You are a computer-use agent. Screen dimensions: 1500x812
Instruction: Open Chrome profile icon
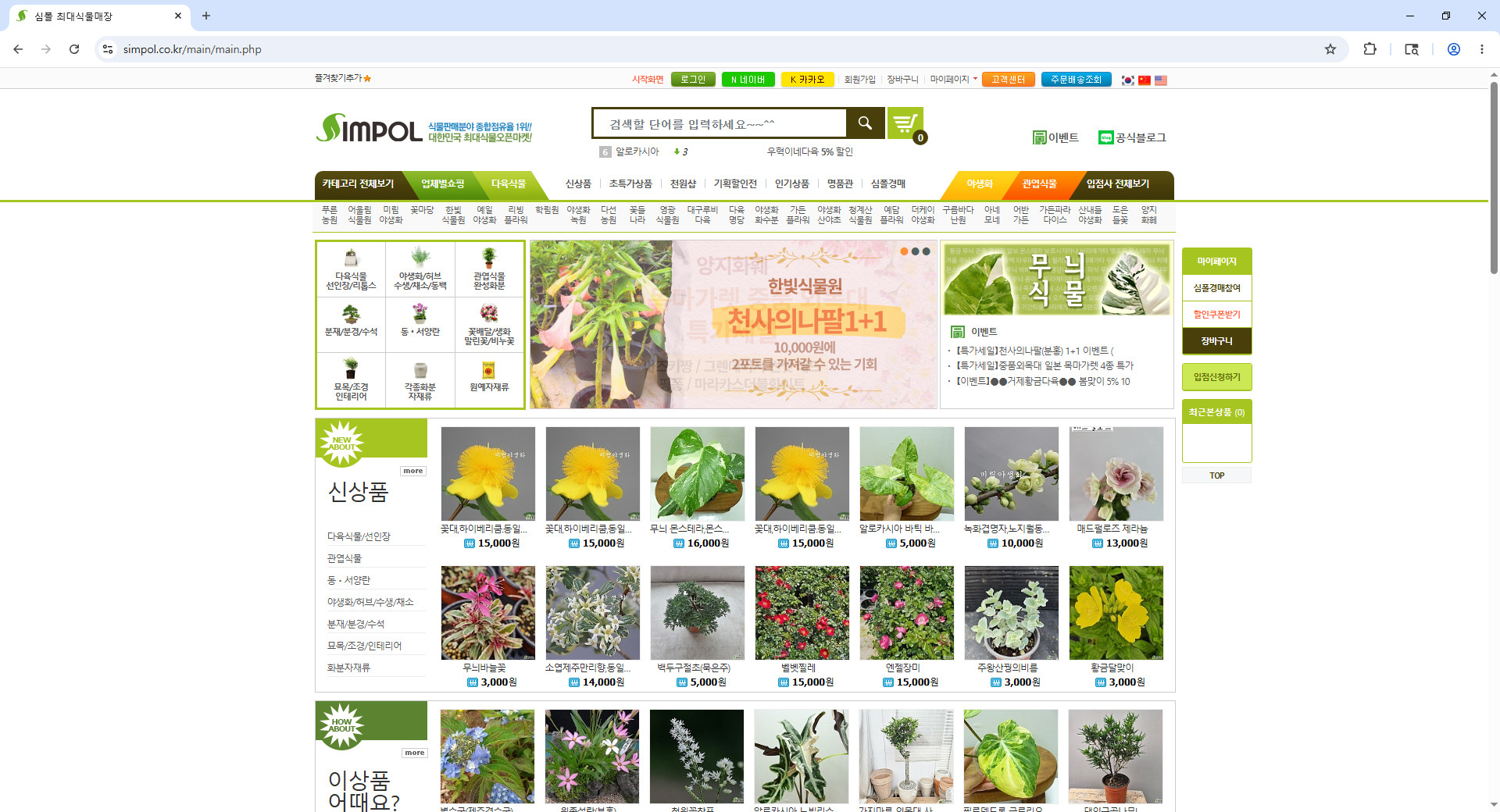pos(1454,49)
